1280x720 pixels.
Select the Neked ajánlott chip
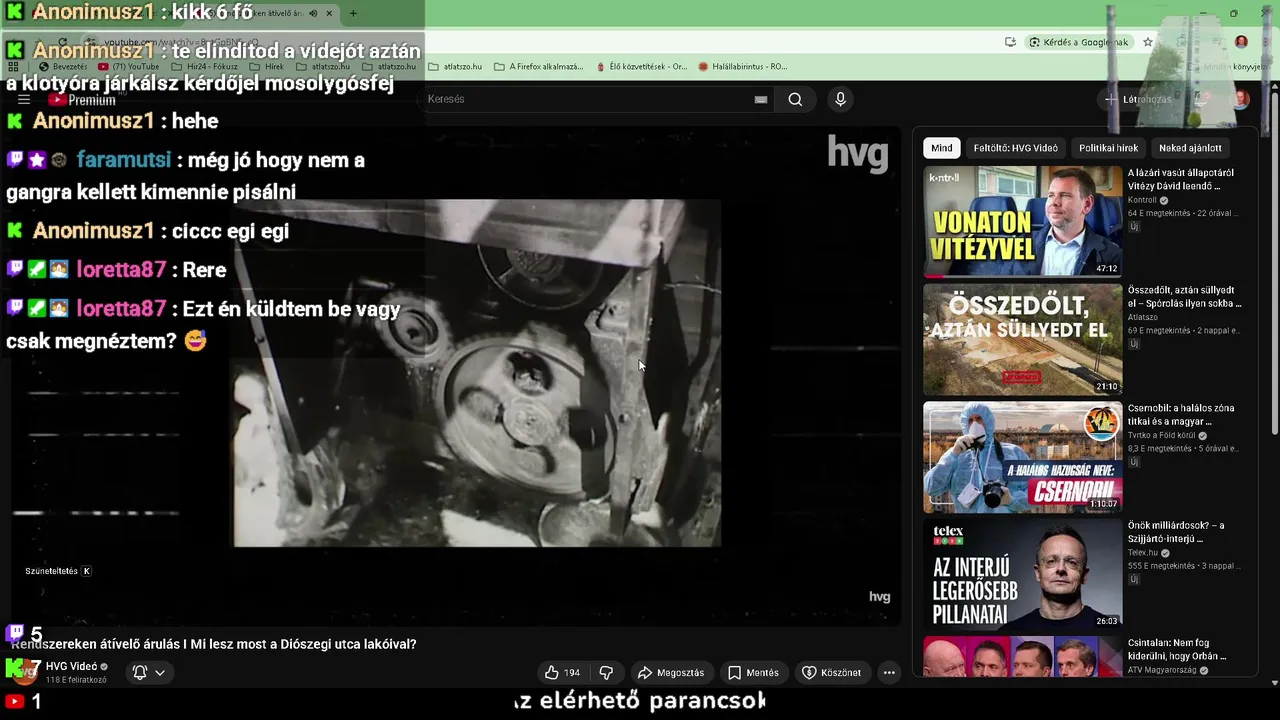(1190, 148)
